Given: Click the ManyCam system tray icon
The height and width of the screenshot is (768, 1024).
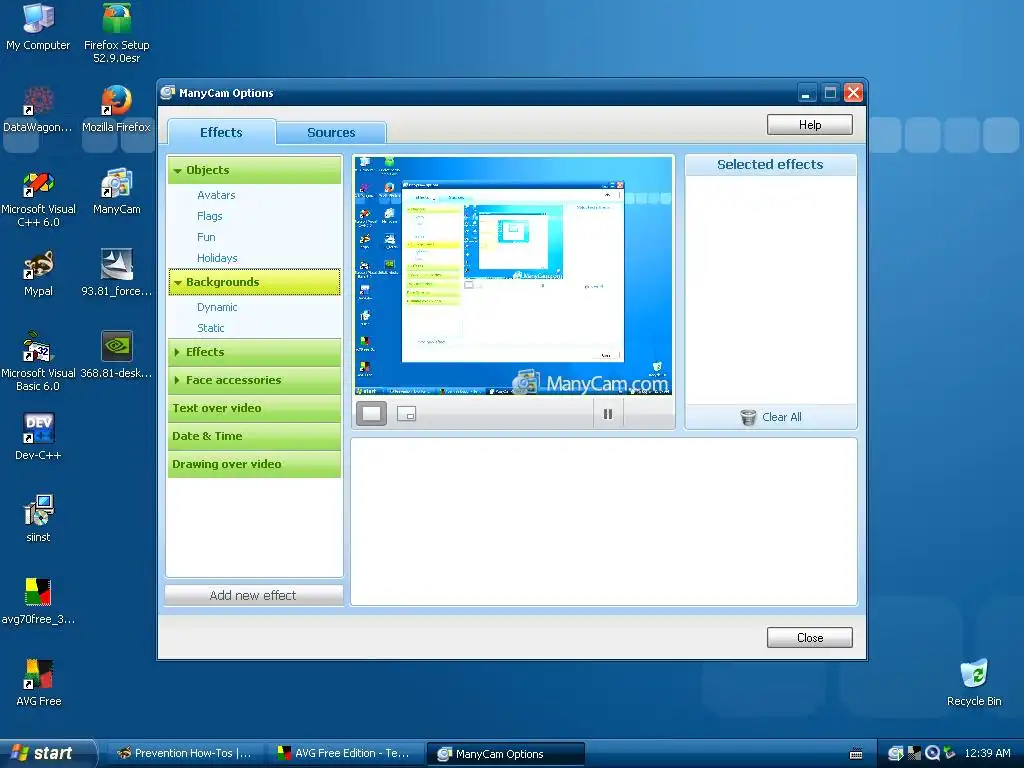Looking at the screenshot, I should pos(895,754).
